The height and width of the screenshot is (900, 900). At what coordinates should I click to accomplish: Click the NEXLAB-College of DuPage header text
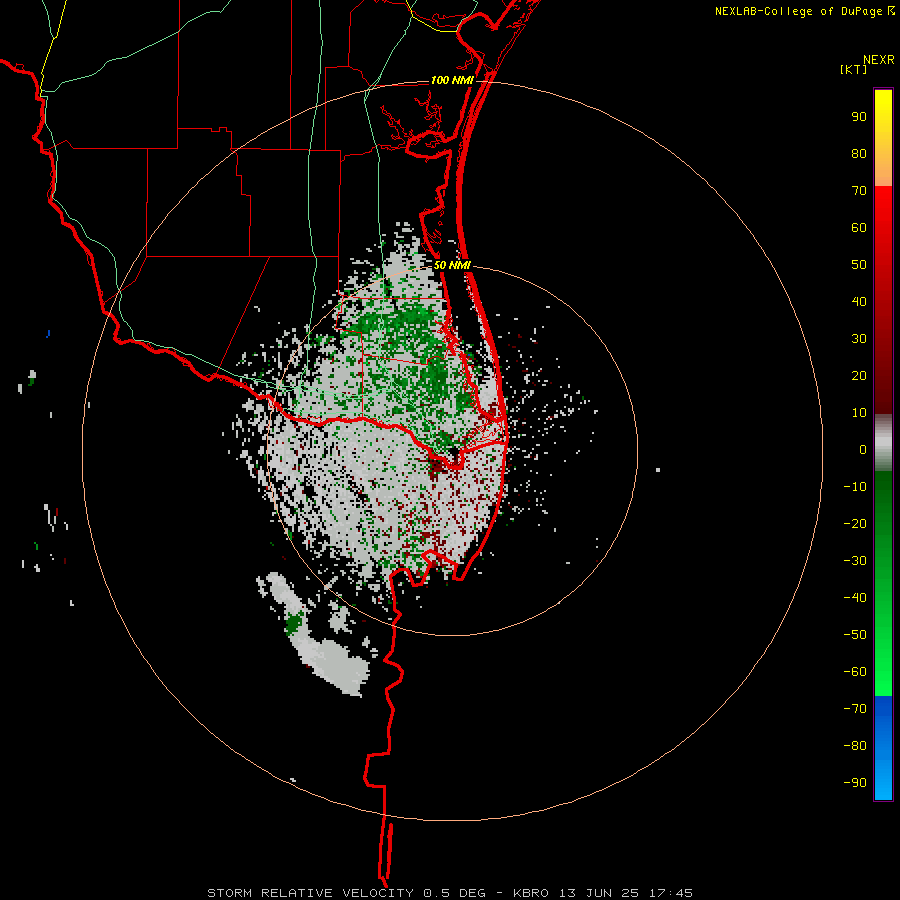(x=804, y=11)
